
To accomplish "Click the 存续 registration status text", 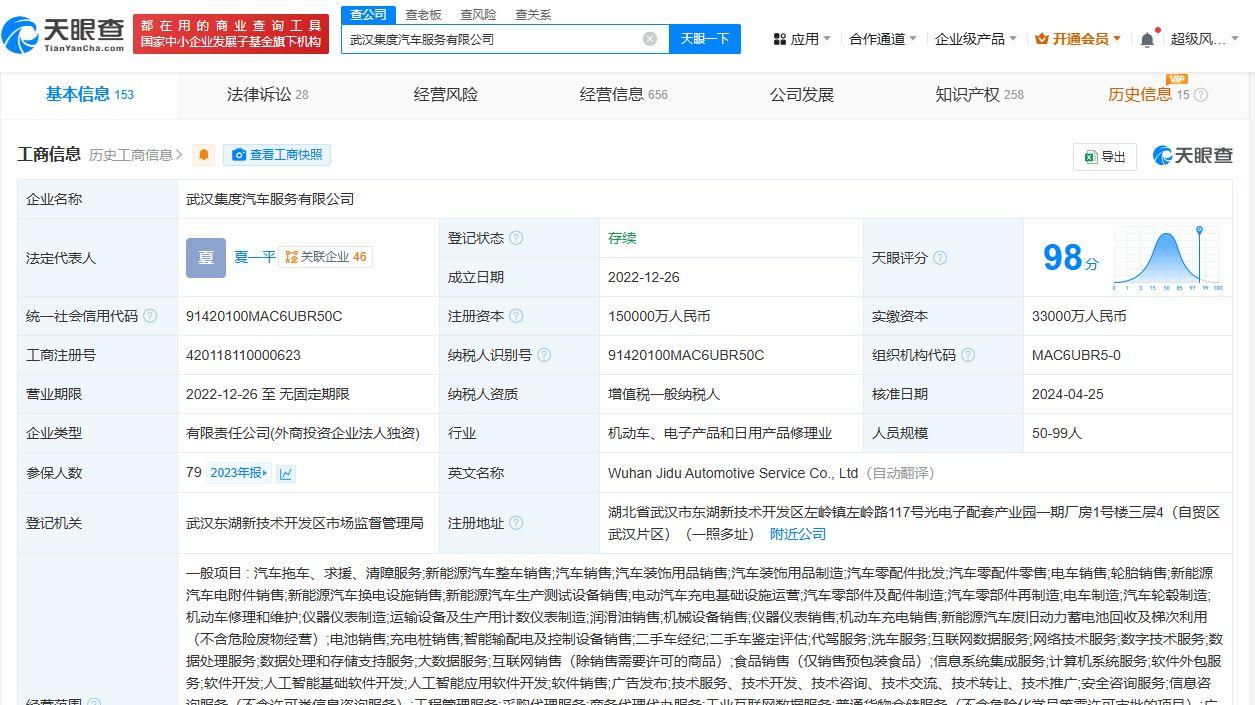I will [622, 238].
